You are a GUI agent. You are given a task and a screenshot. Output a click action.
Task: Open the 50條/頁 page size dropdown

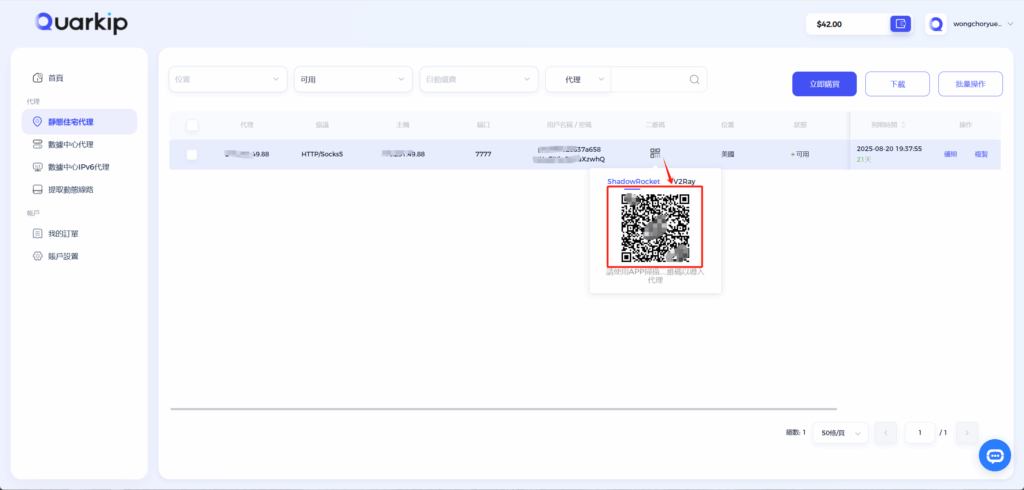[840, 433]
